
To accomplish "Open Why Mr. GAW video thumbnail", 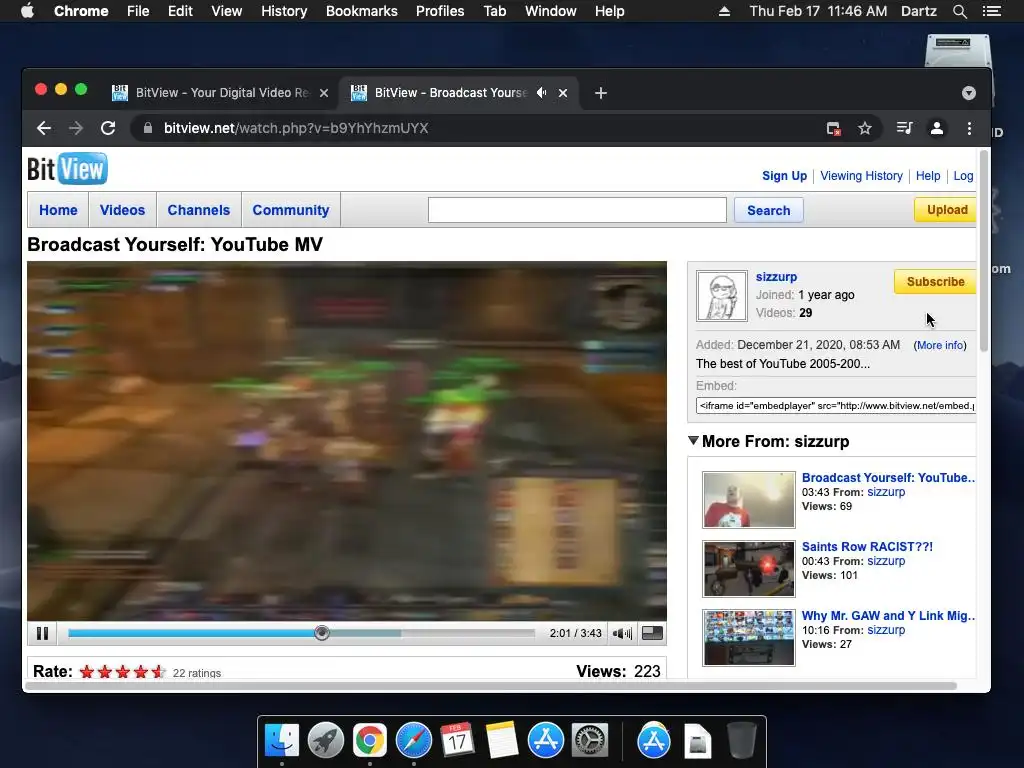I will point(749,637).
